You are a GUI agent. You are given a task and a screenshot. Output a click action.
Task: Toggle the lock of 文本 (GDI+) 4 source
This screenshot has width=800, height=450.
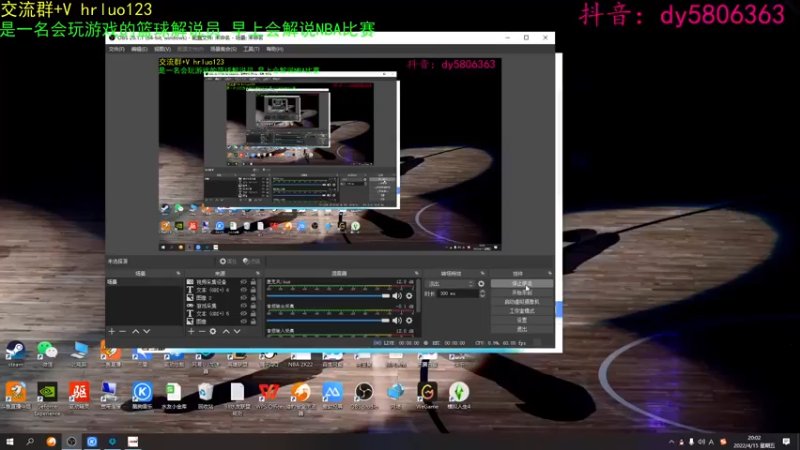(x=253, y=290)
